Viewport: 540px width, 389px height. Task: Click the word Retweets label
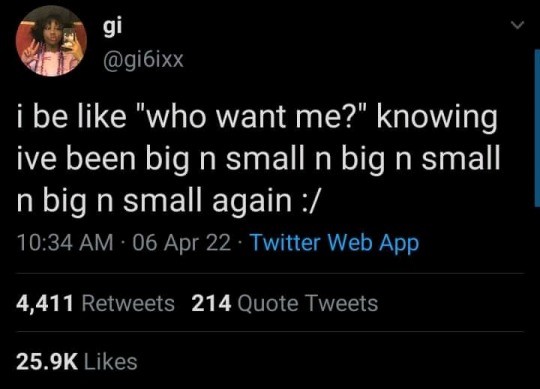(x=128, y=303)
